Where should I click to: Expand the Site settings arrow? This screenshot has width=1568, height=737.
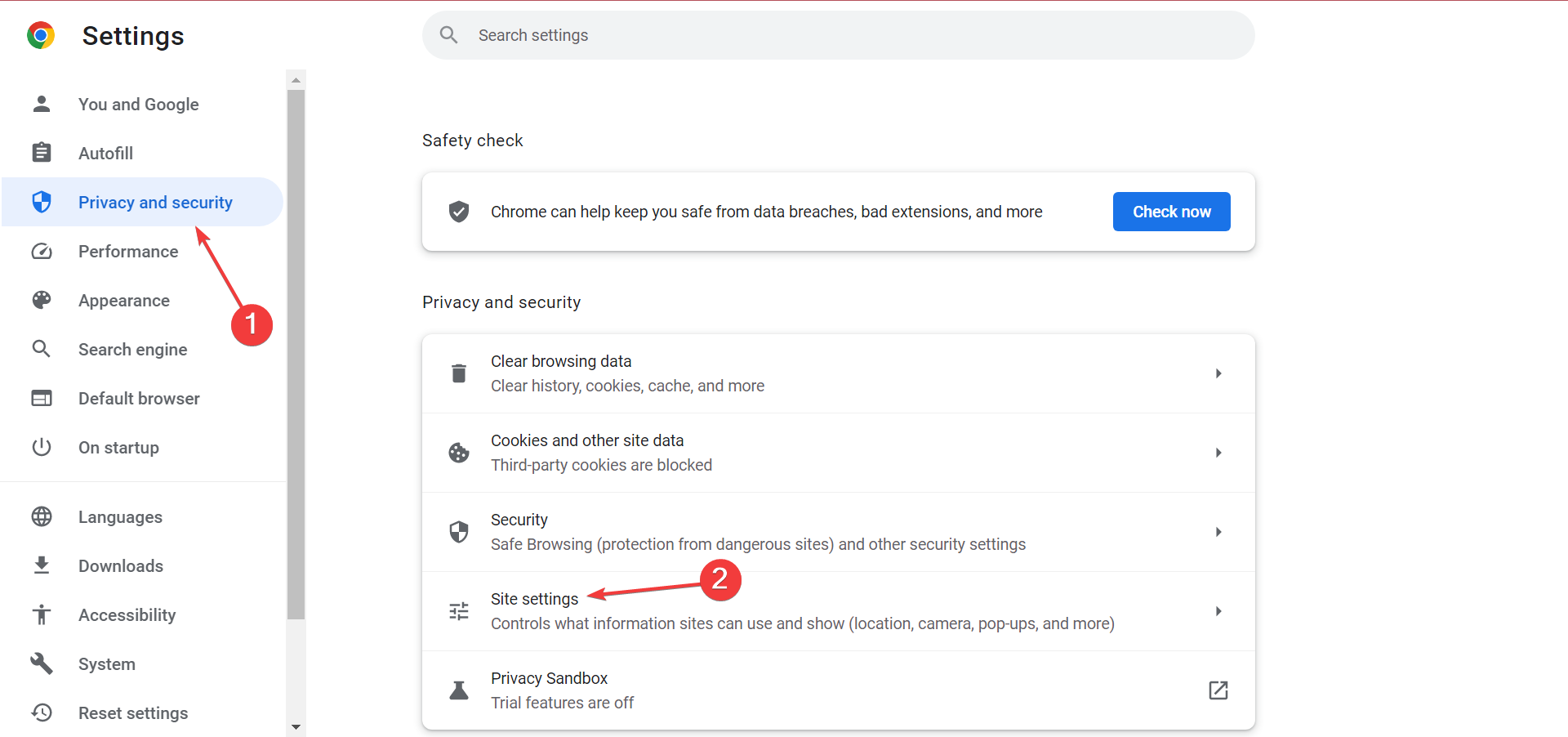tap(1218, 611)
